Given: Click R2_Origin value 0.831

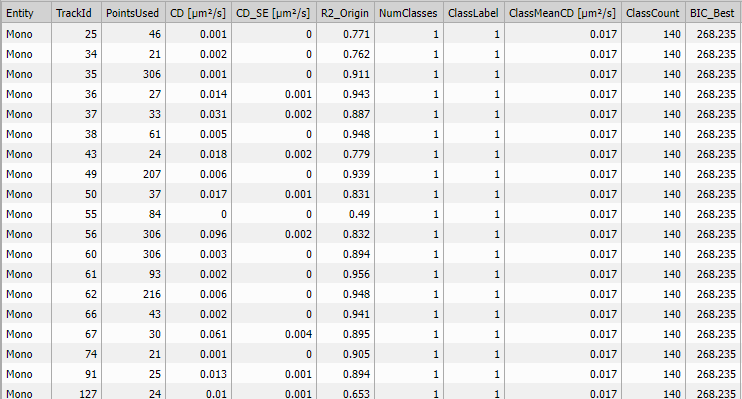Looking at the screenshot, I should [356, 194].
